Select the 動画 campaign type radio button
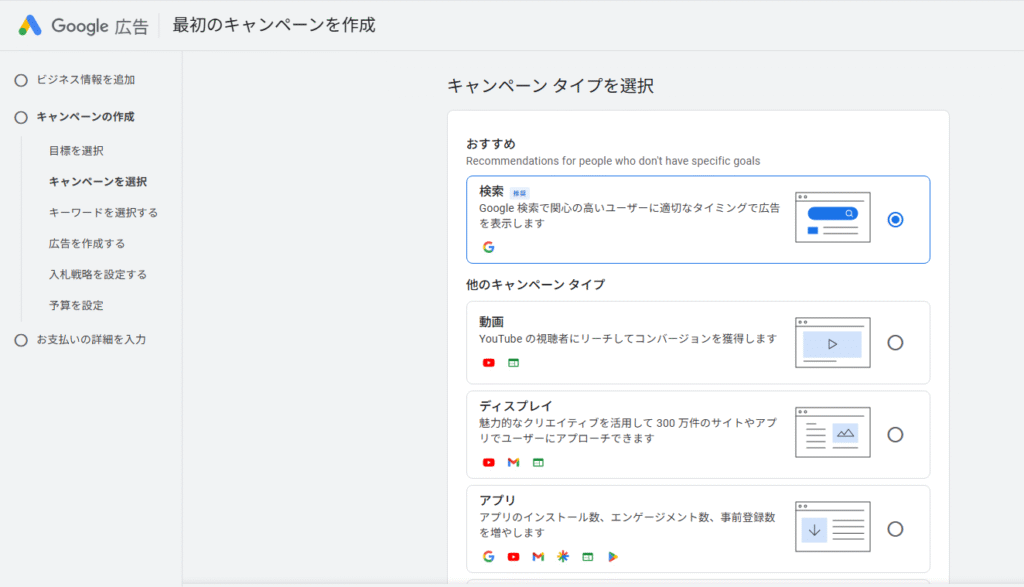This screenshot has width=1024, height=587. (895, 342)
